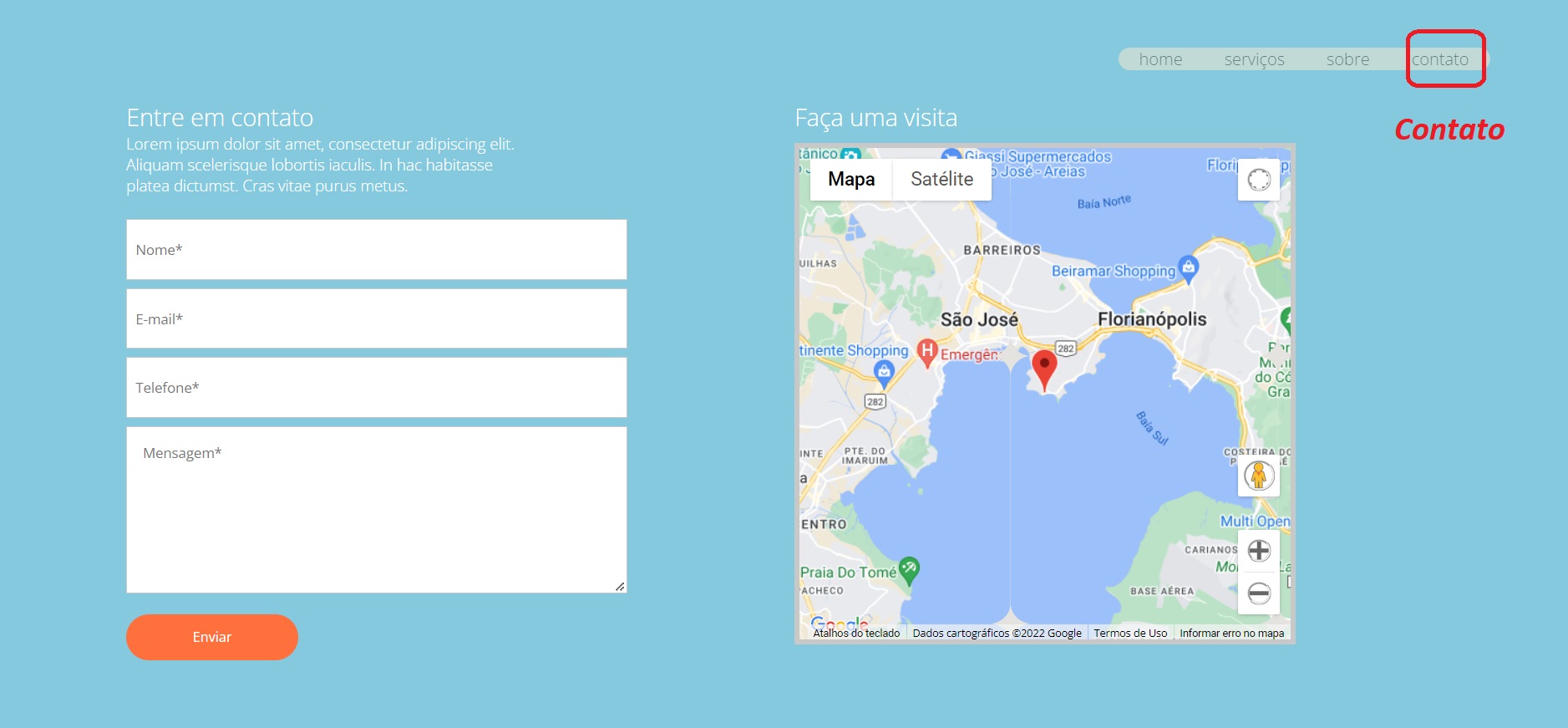Click the BARREIROS label on map
Viewport: 1568px width, 728px height.
click(1002, 250)
